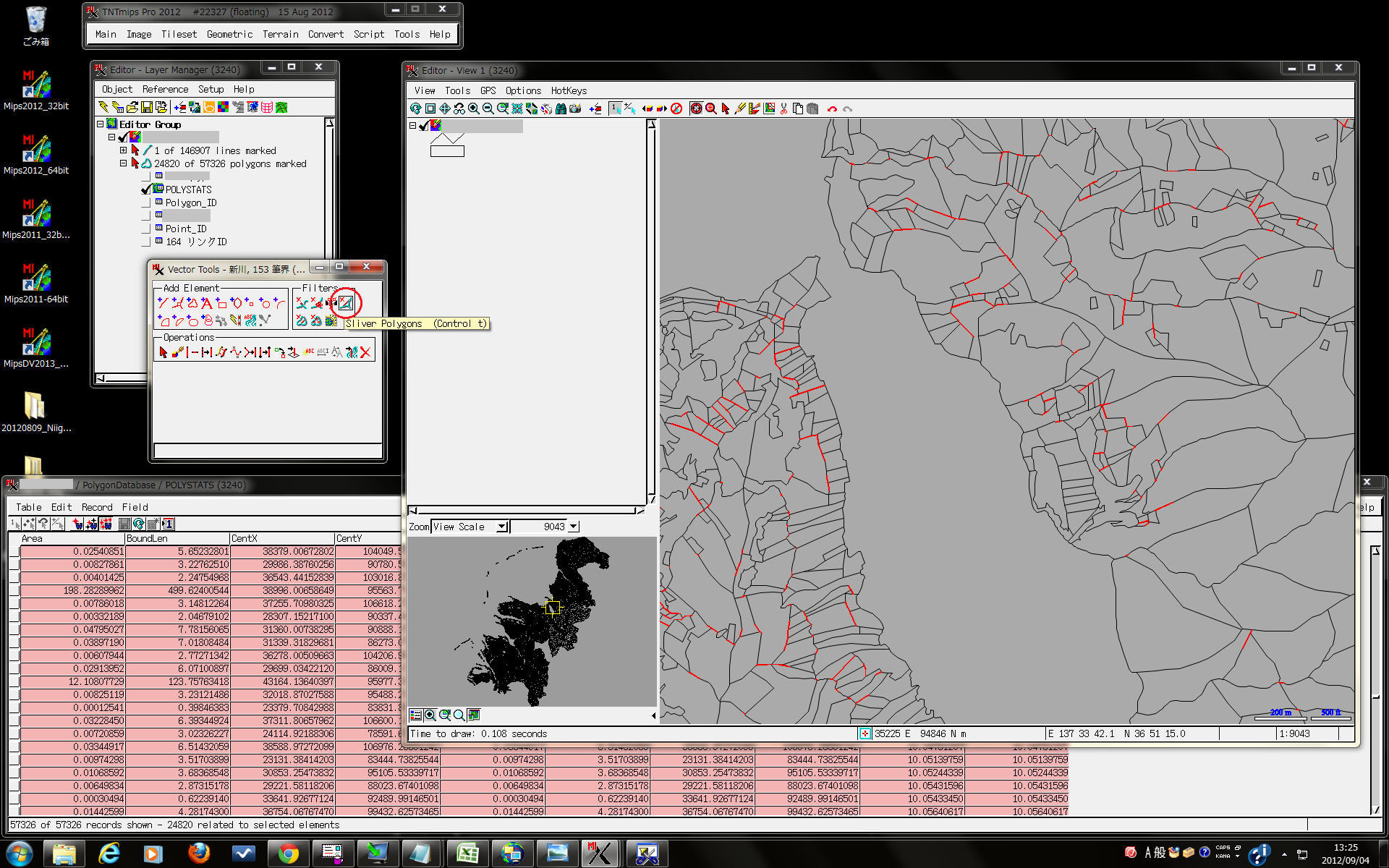
Task: Open the Geometric menu in TNTmips
Action: pos(229,34)
